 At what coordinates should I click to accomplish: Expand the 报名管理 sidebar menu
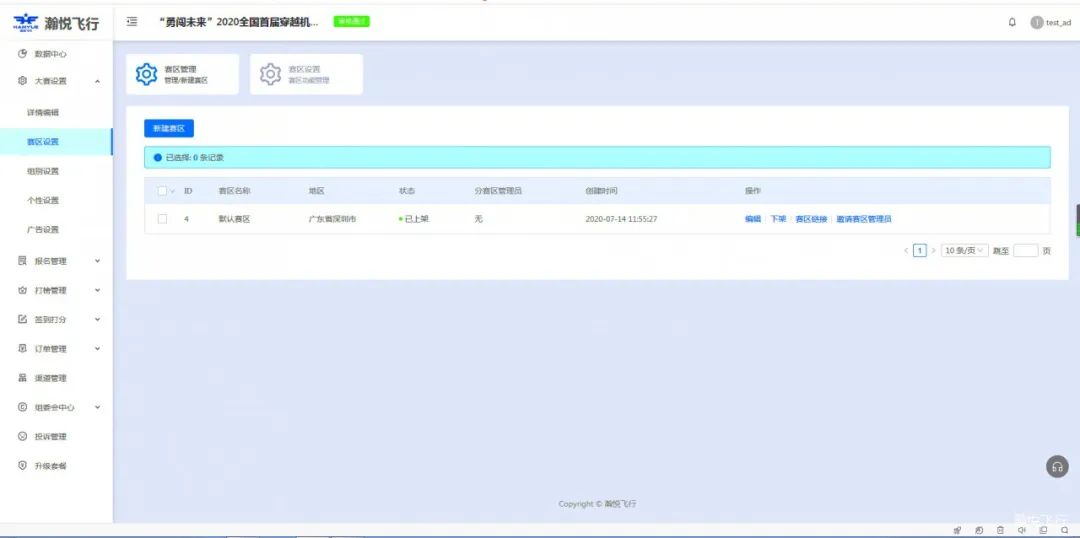point(97,261)
